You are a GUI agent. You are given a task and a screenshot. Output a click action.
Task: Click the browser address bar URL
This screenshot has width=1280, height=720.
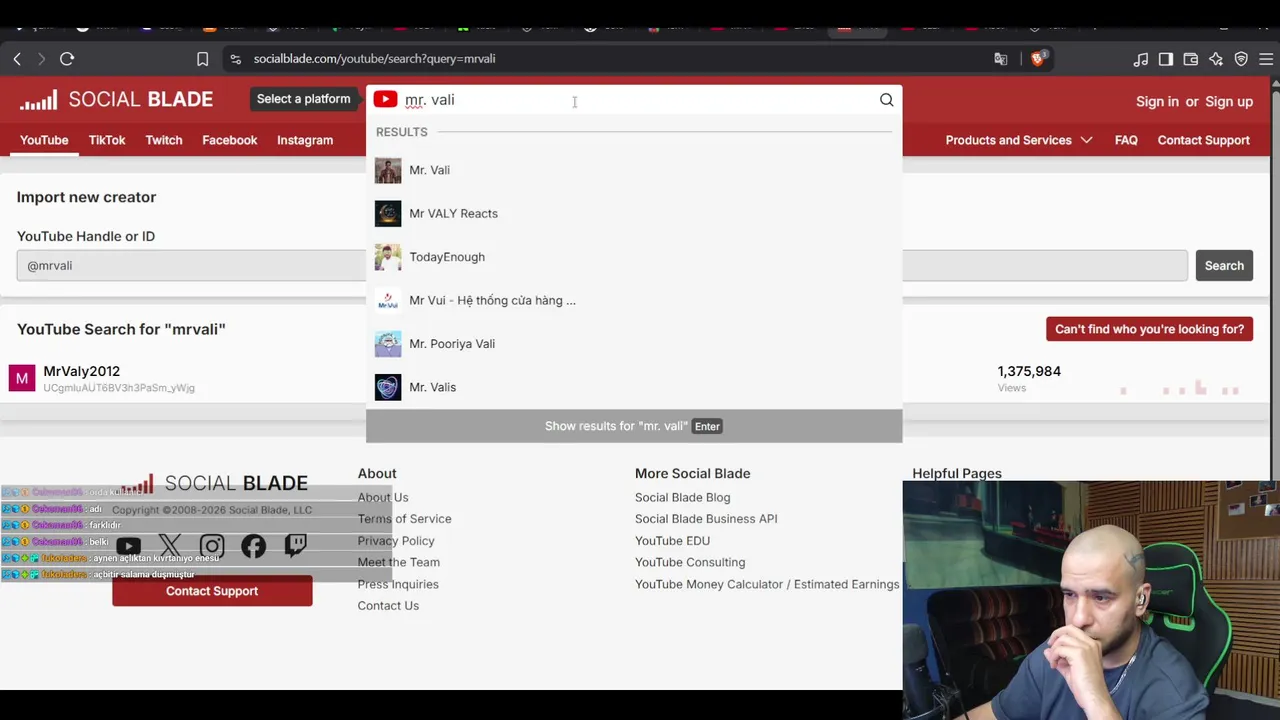[x=374, y=59]
